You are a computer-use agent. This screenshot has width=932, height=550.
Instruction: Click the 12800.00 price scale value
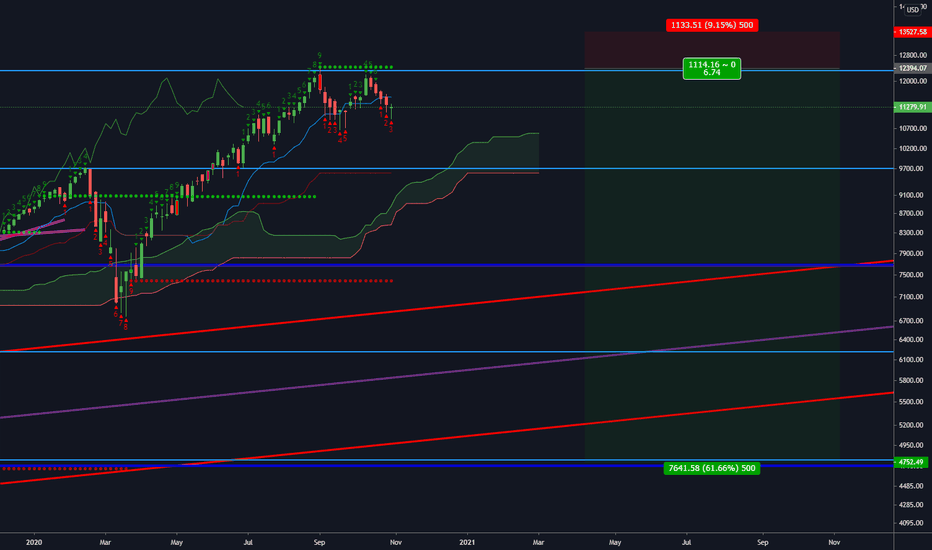click(x=912, y=55)
